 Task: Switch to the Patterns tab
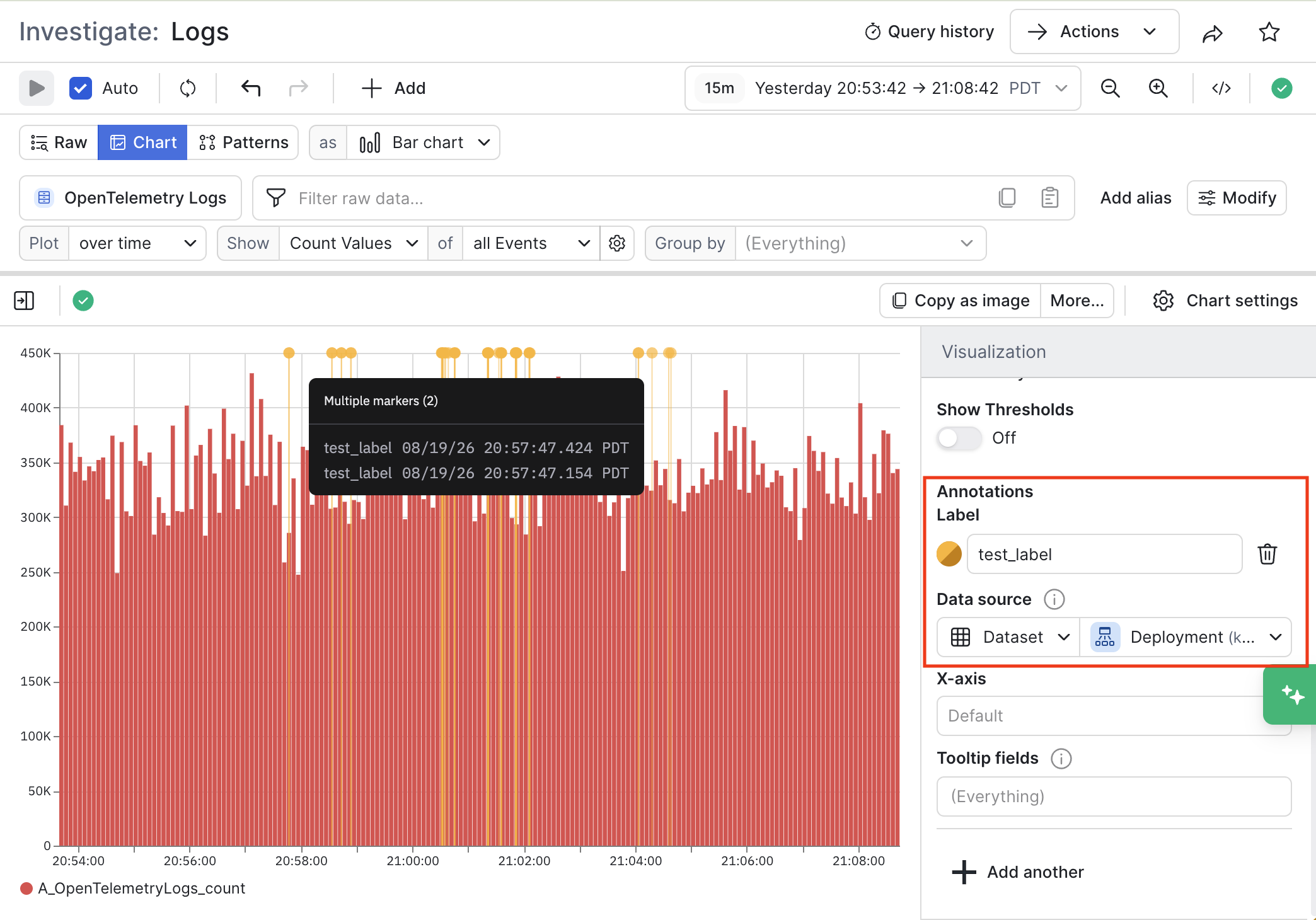243,142
